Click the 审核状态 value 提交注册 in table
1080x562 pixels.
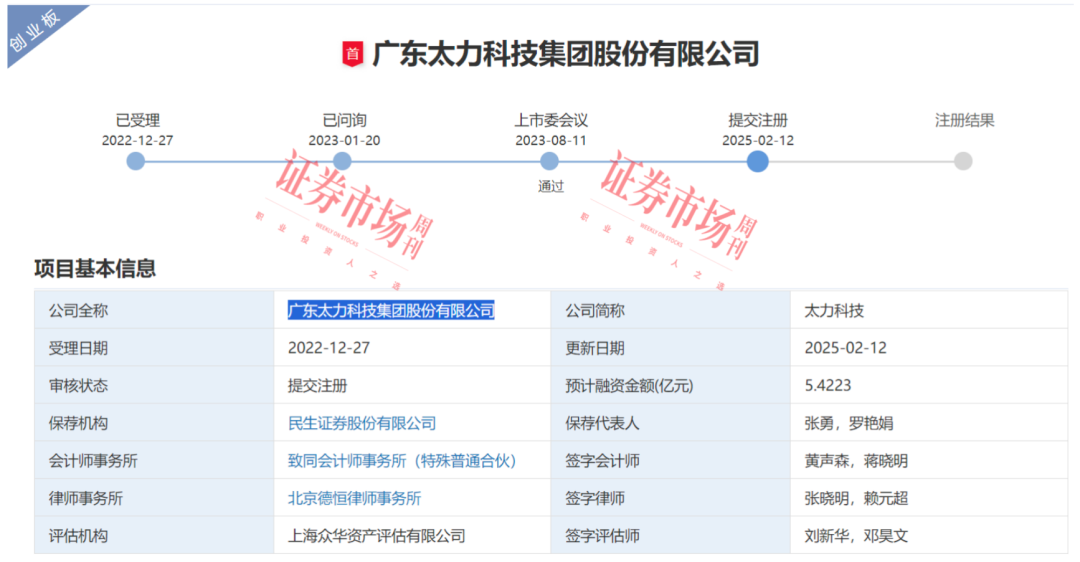(318, 386)
